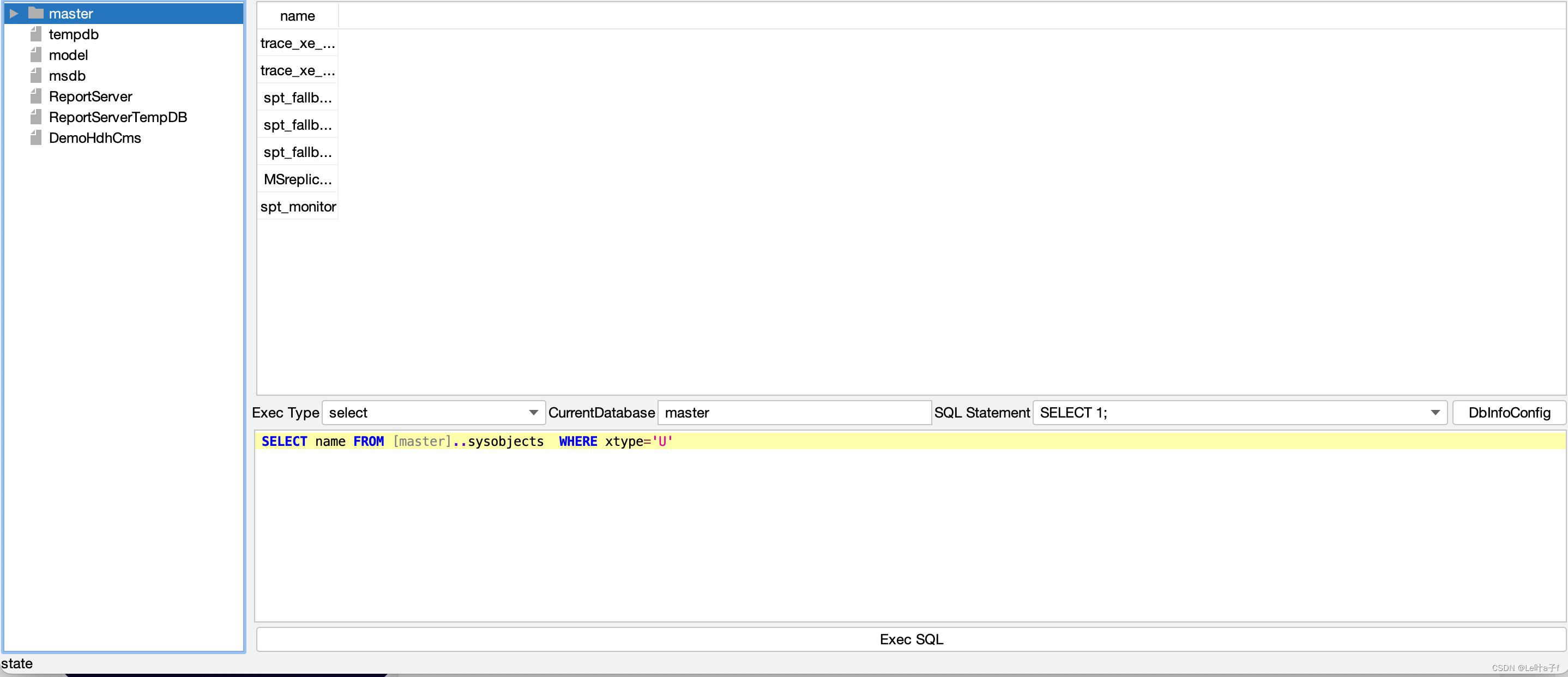Select the msdb database
Screen dimensions: 1568x677
(x=67, y=75)
